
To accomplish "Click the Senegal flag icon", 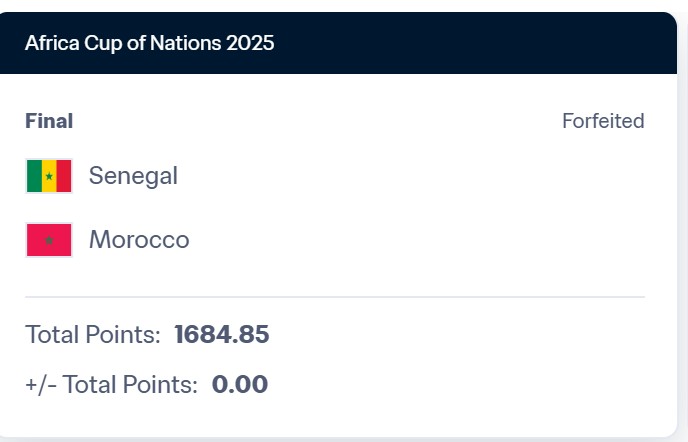I will pyautogui.click(x=49, y=176).
